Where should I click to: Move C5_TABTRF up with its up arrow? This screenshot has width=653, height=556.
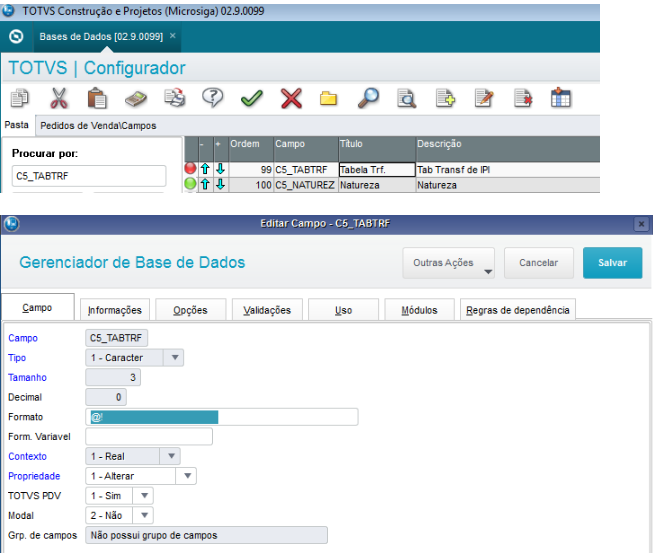pos(205,169)
